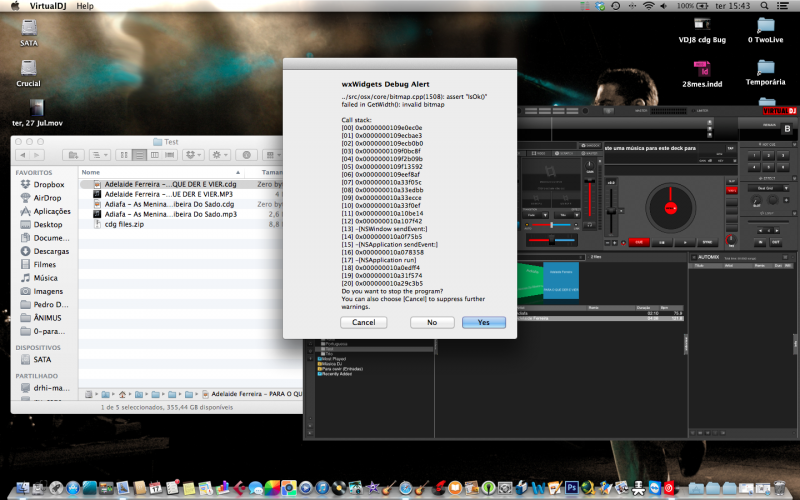Image resolution: width=800 pixels, height=500 pixels.
Task: Open the Help menu
Action: point(85,6)
